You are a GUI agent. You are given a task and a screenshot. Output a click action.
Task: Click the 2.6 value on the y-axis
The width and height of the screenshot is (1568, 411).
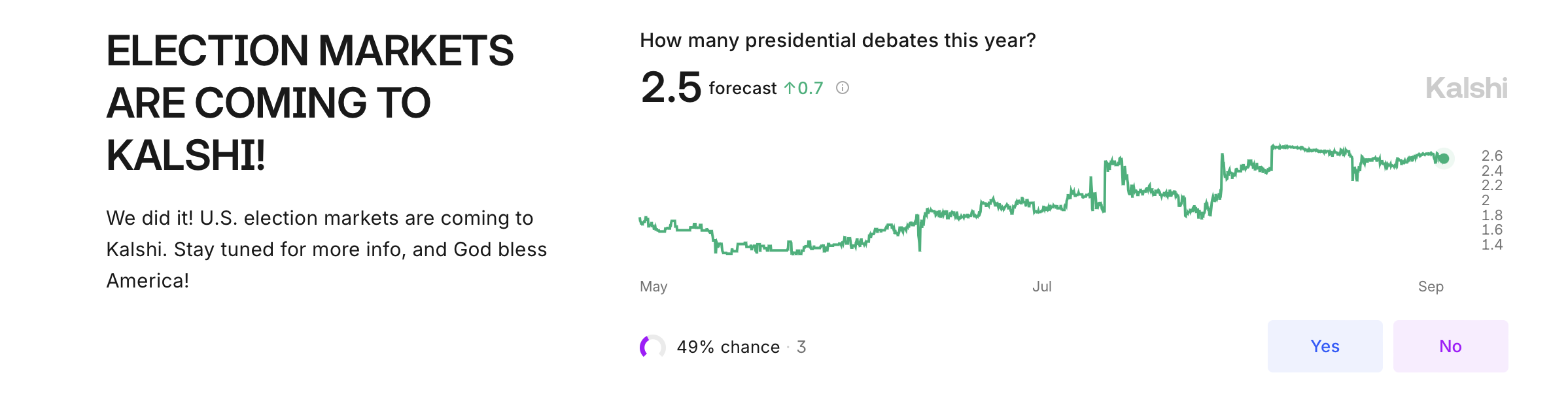1492,156
